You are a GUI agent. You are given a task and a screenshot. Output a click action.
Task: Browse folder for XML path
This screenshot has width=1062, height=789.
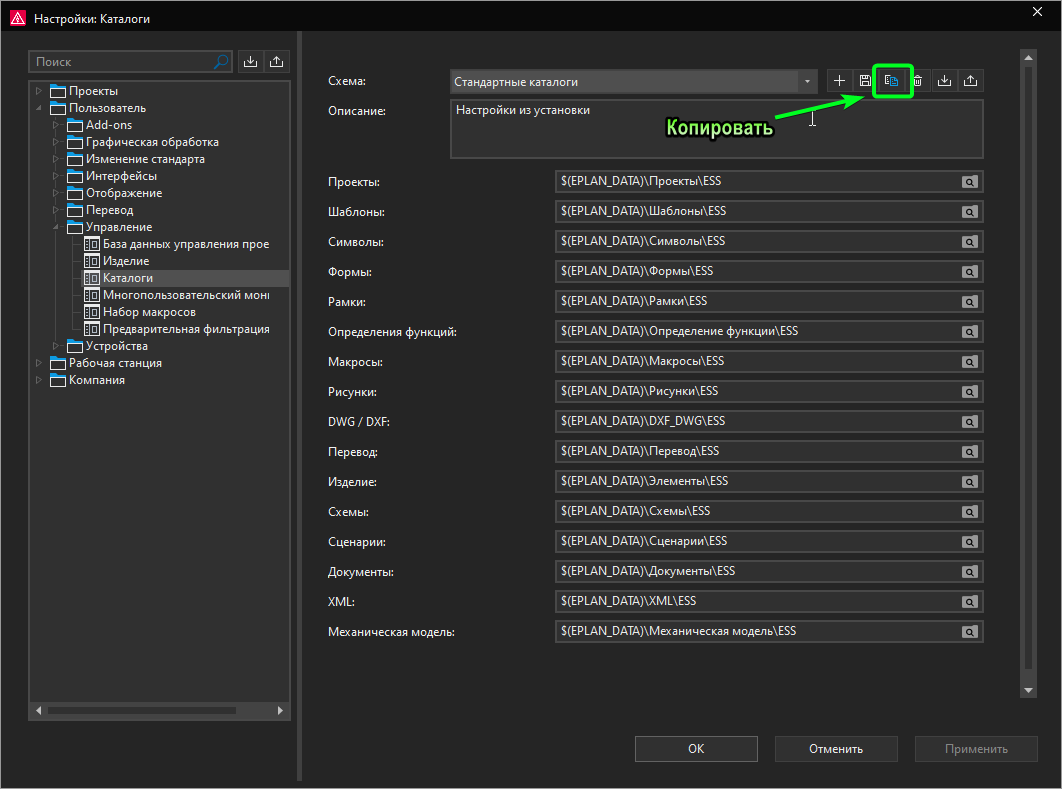(x=970, y=601)
